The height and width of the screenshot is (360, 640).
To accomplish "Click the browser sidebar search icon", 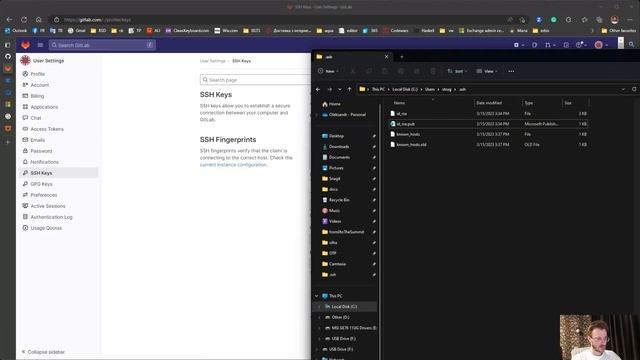I will (x=631, y=44).
